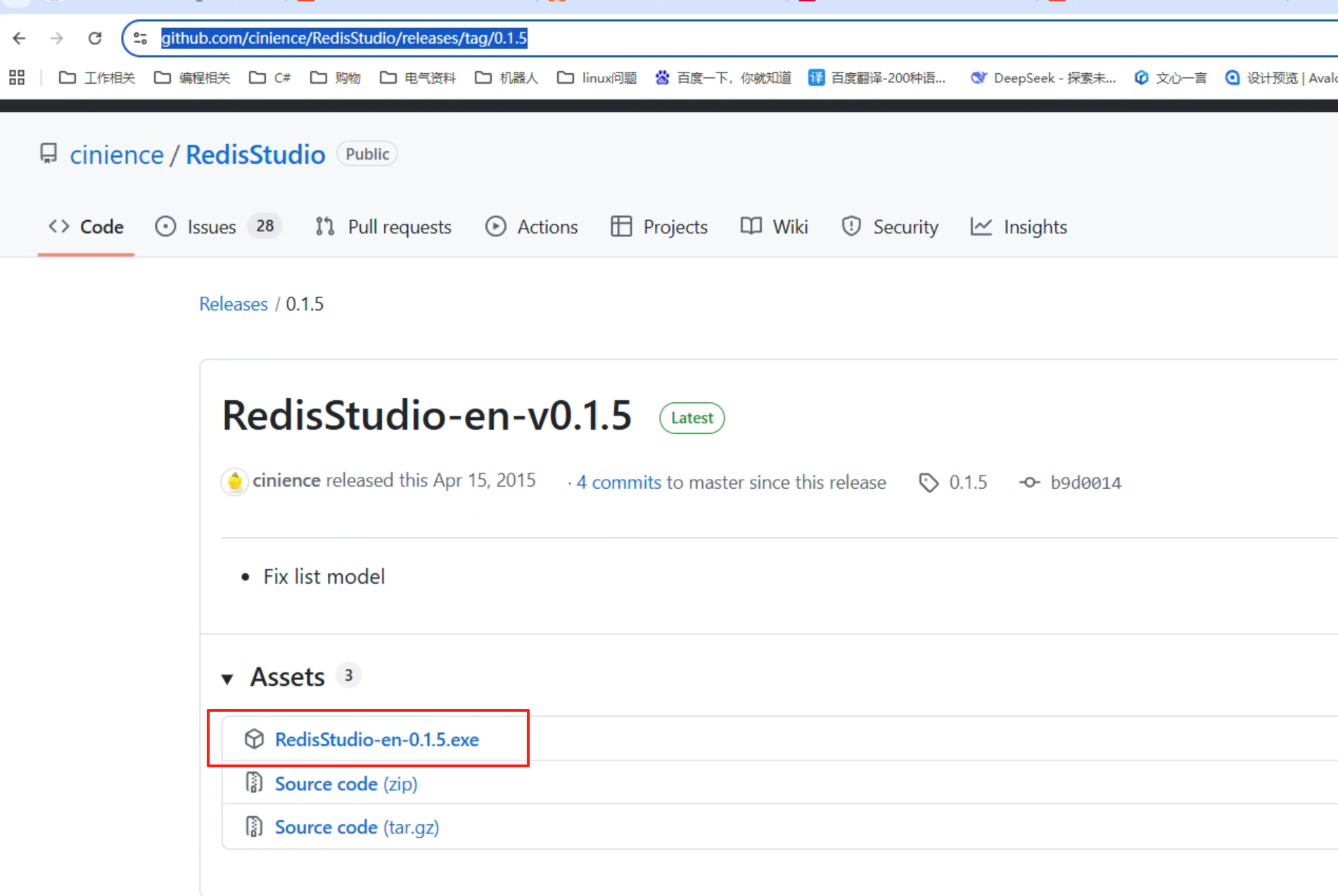Click the commit icon beside b9d0014

click(x=1030, y=482)
